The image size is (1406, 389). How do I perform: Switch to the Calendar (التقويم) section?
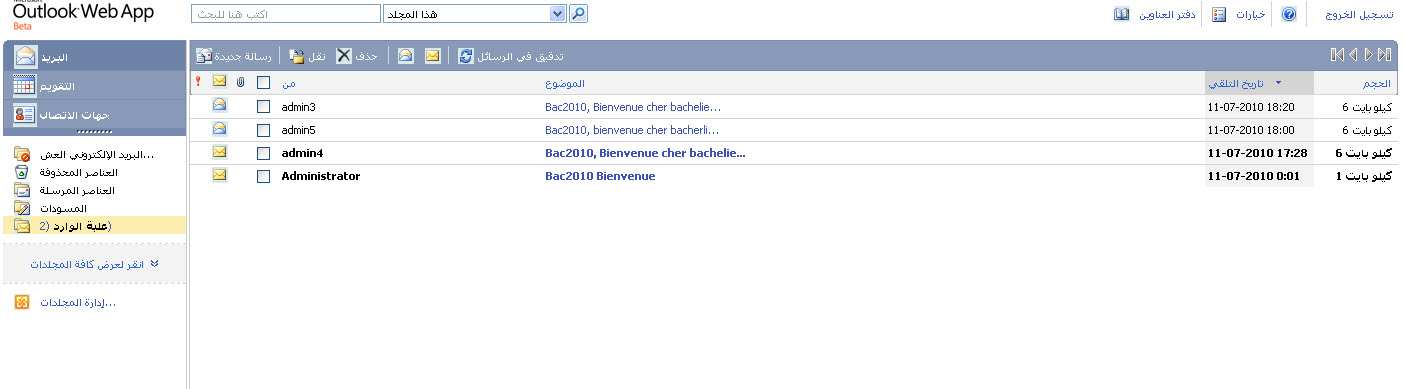click(x=94, y=86)
